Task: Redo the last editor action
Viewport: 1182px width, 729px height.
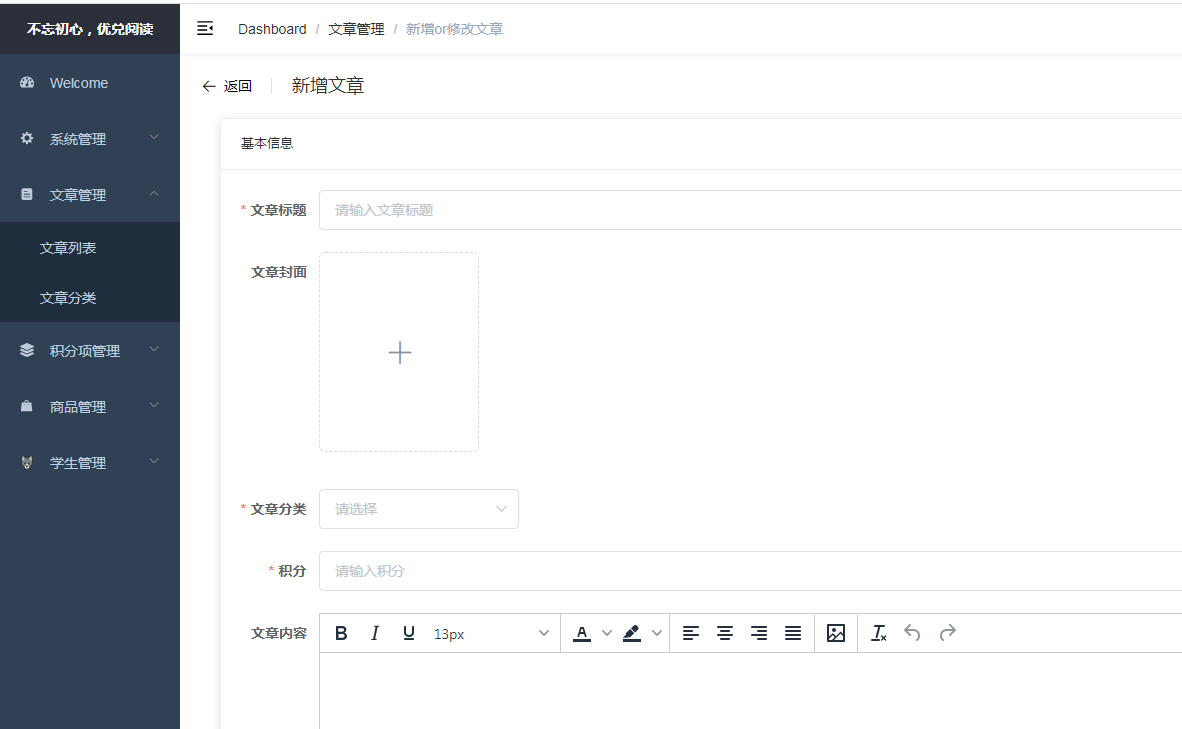Action: point(948,633)
